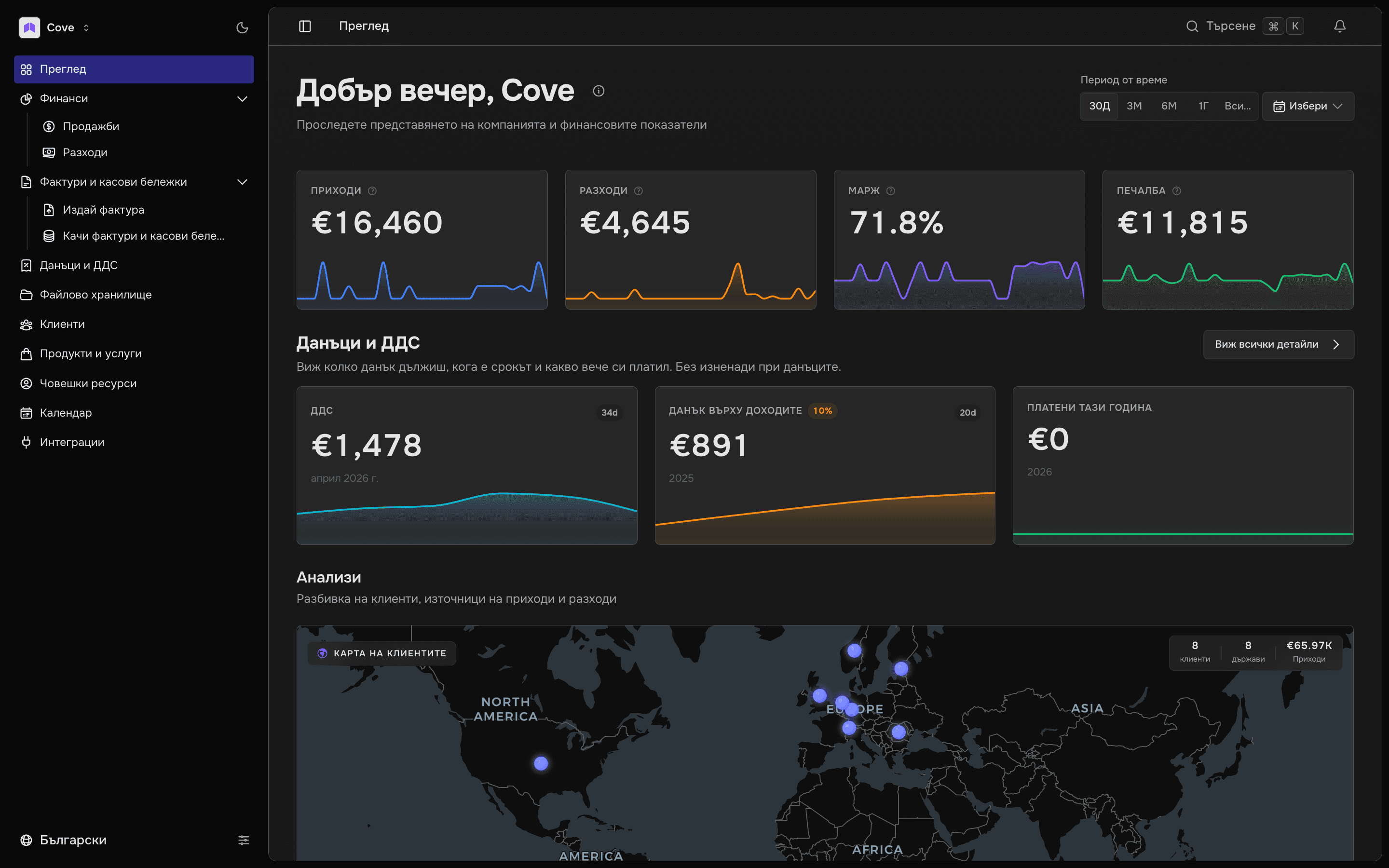Select the 1Г time period

tap(1204, 106)
